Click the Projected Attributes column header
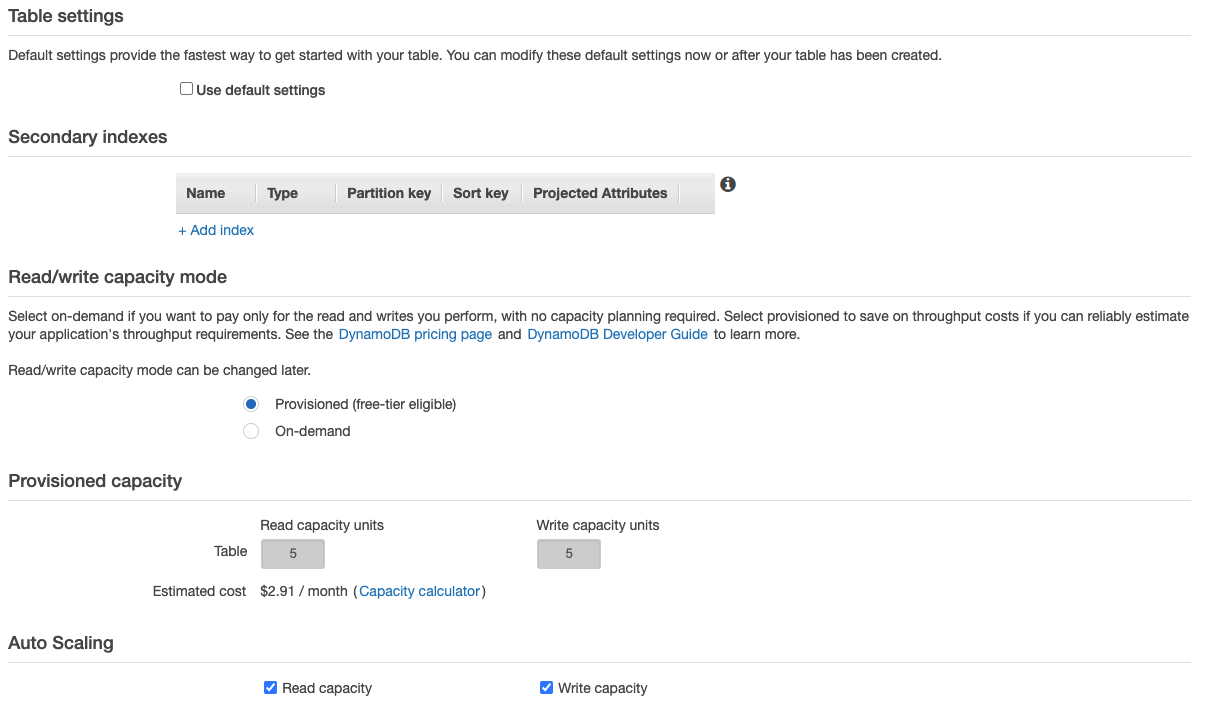1207x704 pixels. click(600, 193)
